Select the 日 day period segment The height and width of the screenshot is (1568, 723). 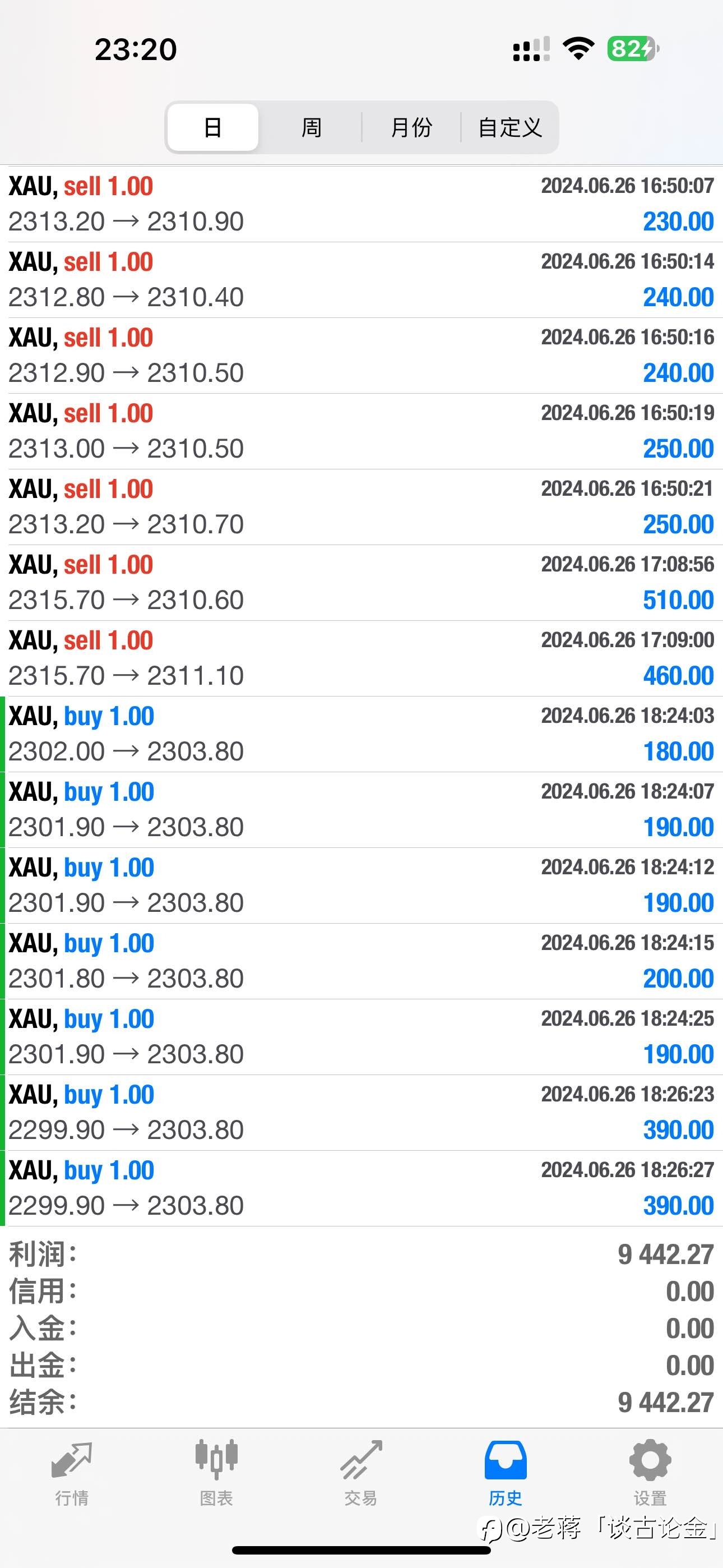[212, 127]
